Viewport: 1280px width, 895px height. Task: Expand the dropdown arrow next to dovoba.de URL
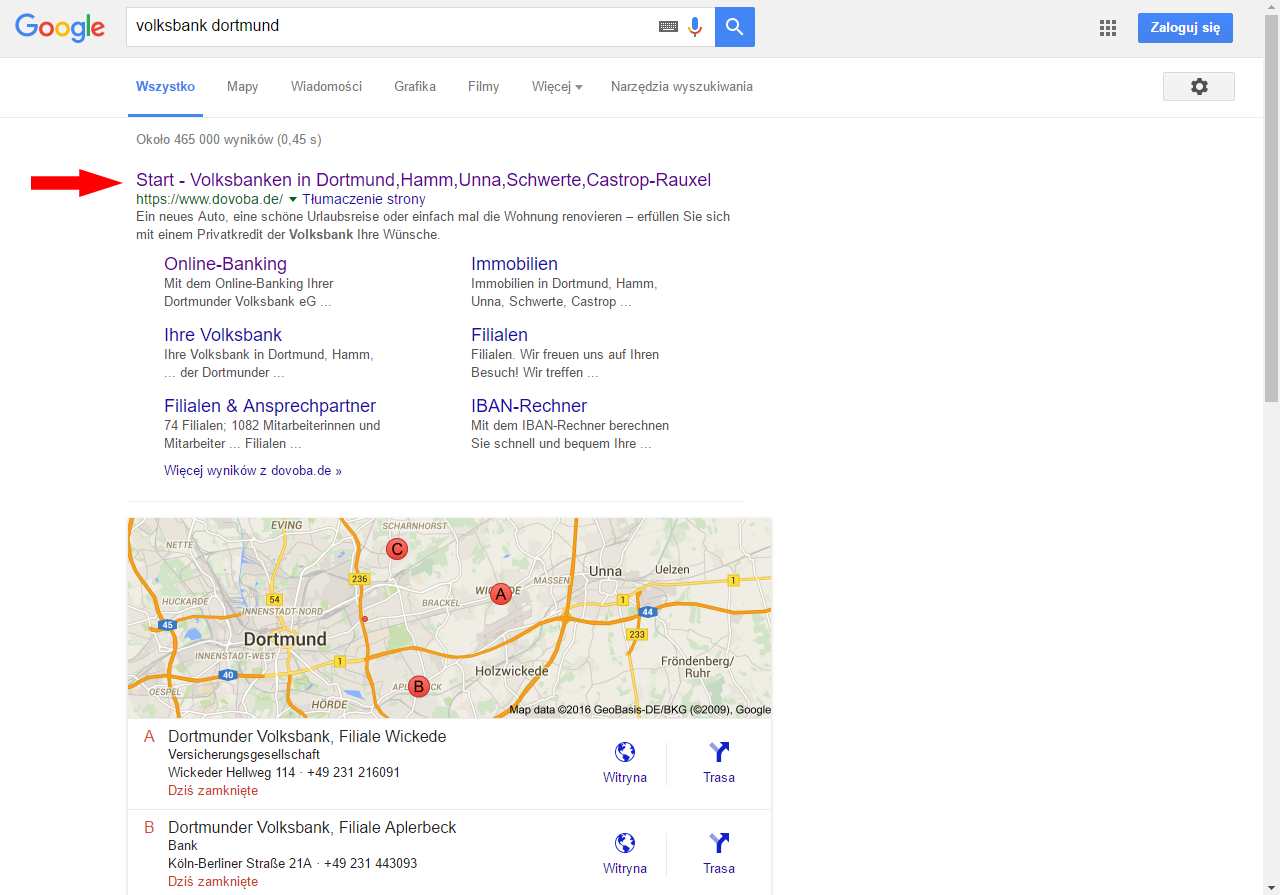(293, 200)
